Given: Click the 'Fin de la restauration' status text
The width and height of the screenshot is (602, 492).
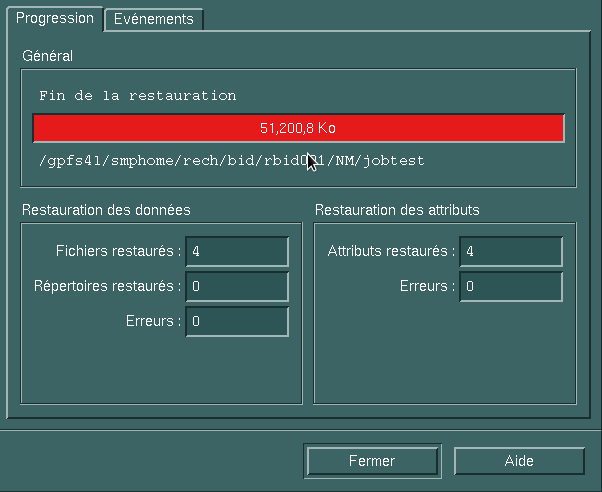Looking at the screenshot, I should pyautogui.click(x=138, y=96).
